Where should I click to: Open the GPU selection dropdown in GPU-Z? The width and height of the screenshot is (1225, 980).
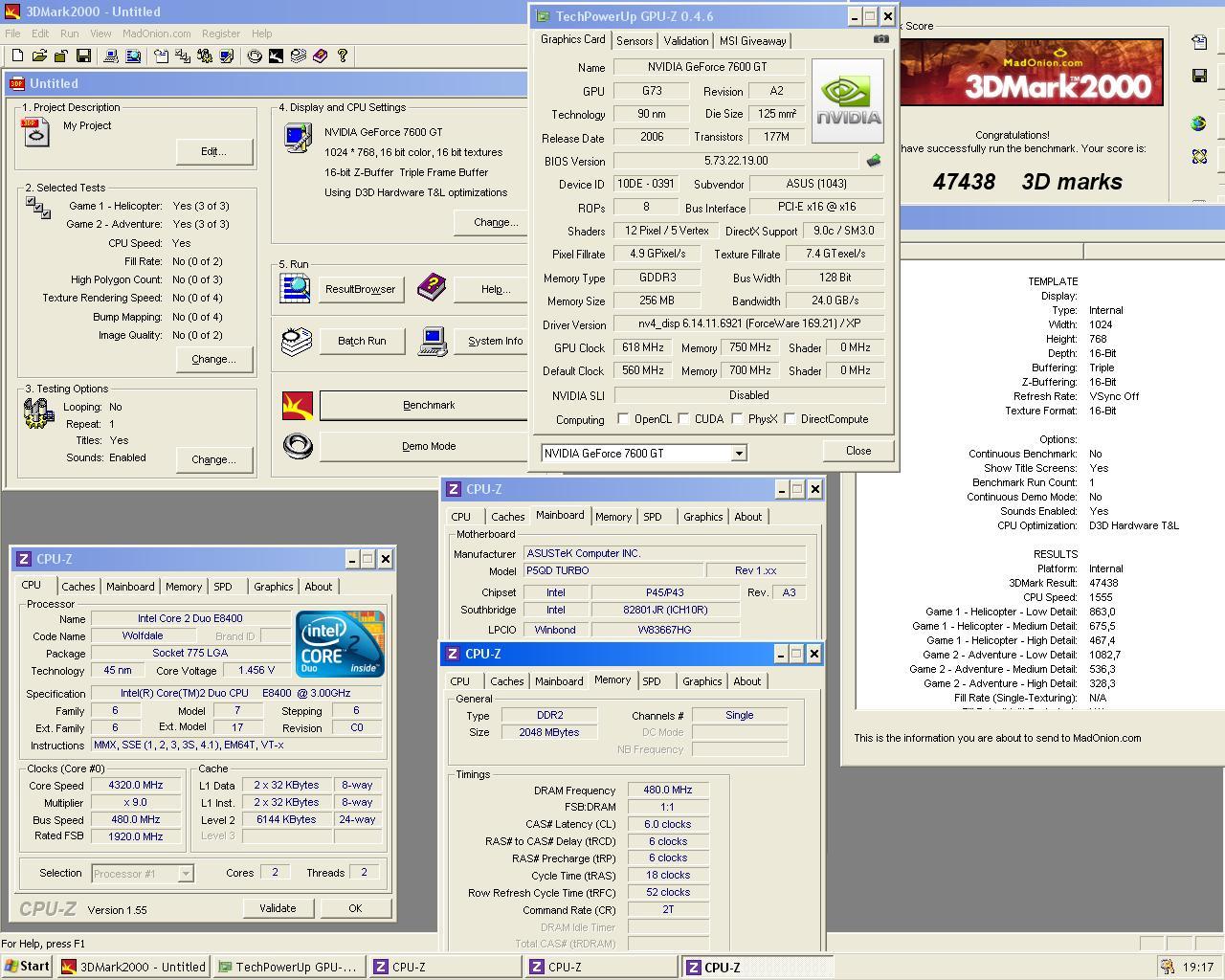[x=739, y=453]
